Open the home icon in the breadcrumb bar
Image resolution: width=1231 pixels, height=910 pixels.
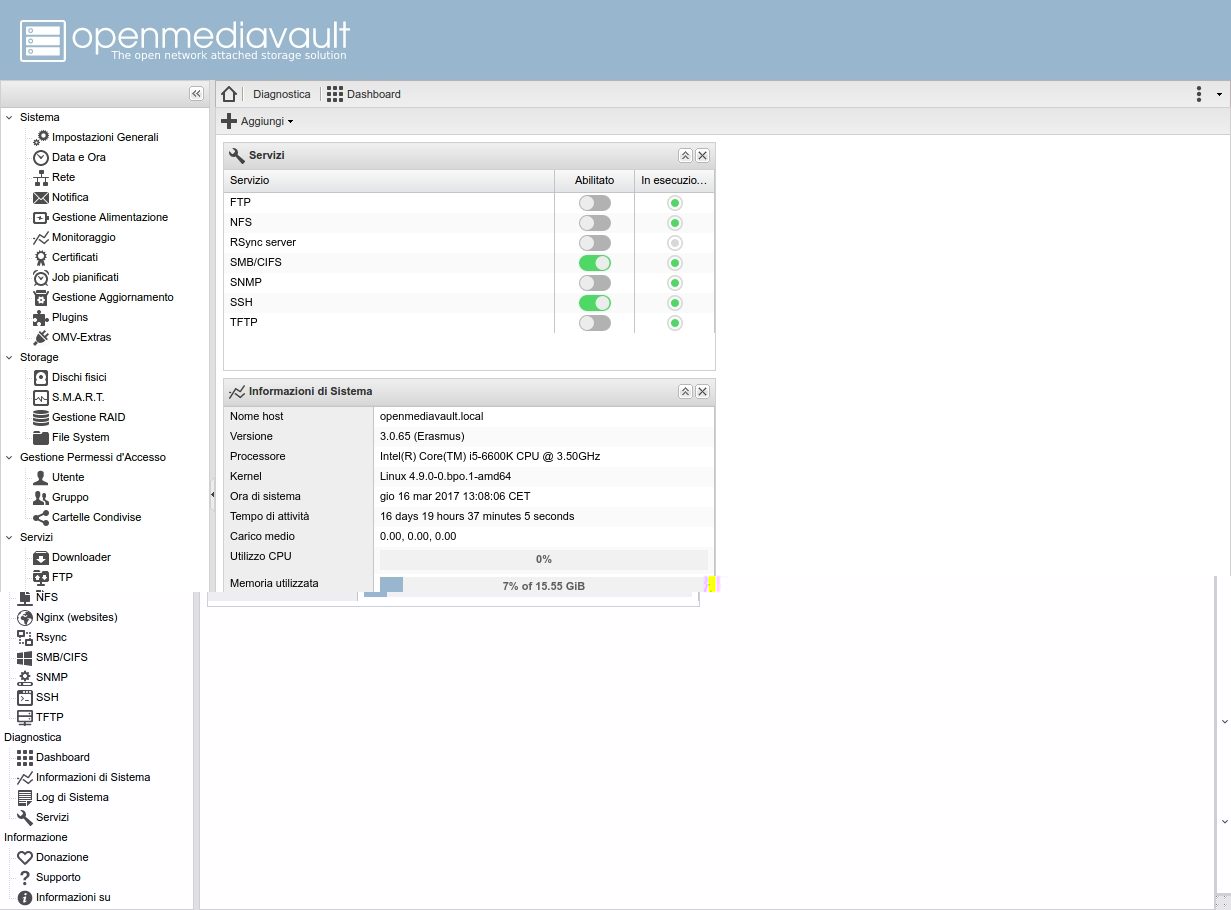pyautogui.click(x=229, y=93)
